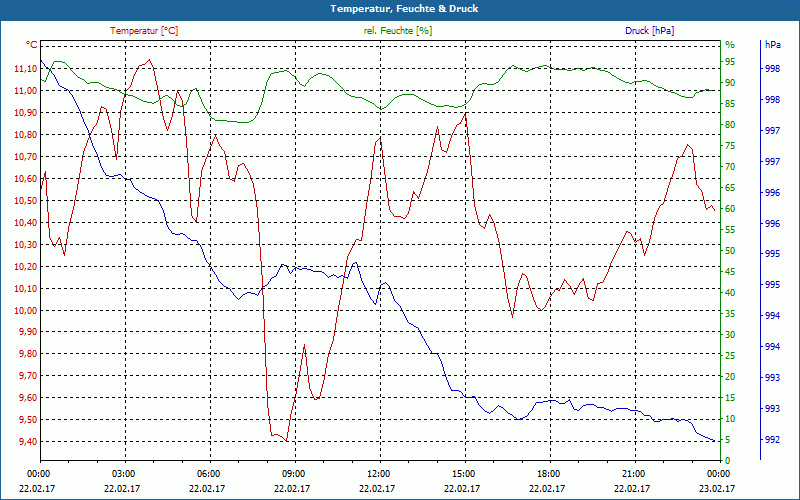Click the temperature axis value "10,40"
Screen dimensions: 800x500
(x=26, y=222)
